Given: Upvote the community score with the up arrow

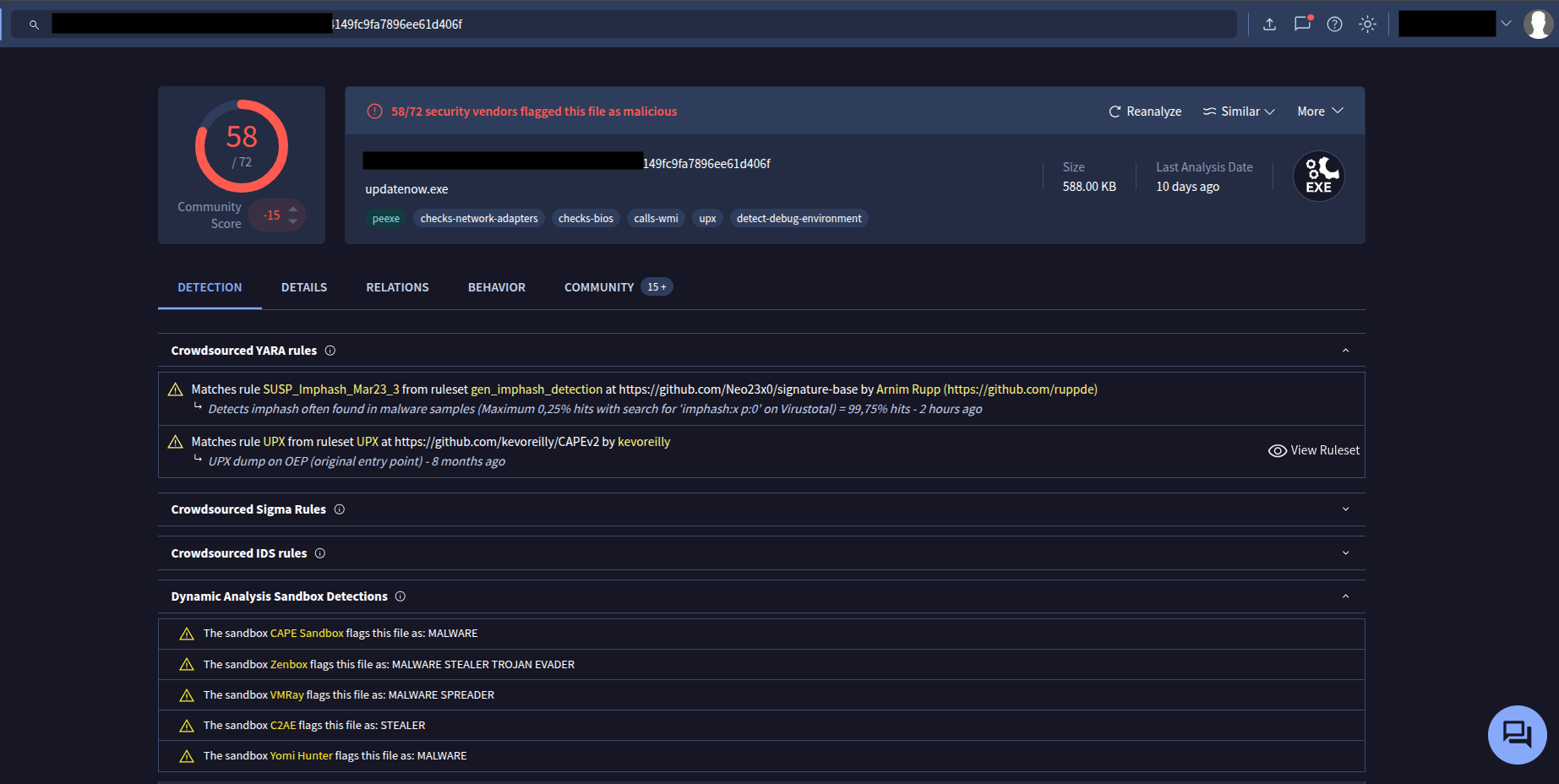Looking at the screenshot, I should point(292,209).
